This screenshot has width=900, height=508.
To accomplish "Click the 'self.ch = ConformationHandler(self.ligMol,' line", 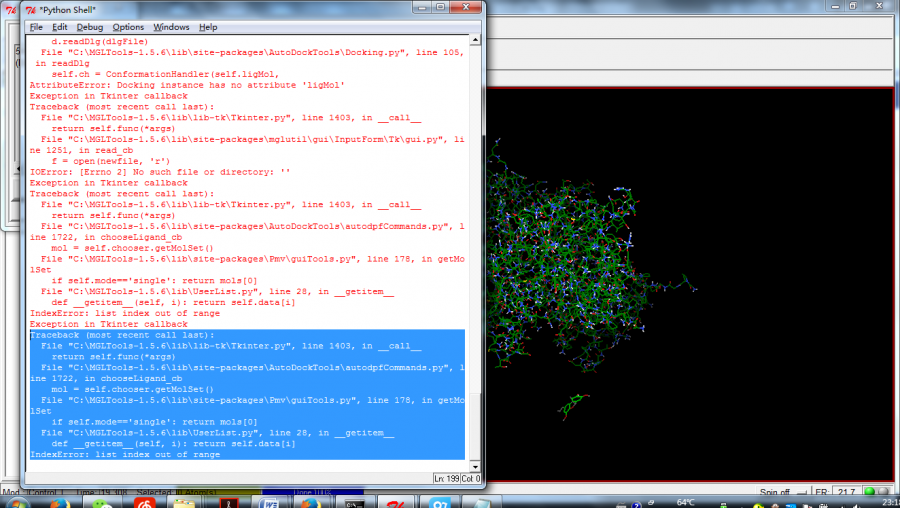I will click(x=165, y=74).
